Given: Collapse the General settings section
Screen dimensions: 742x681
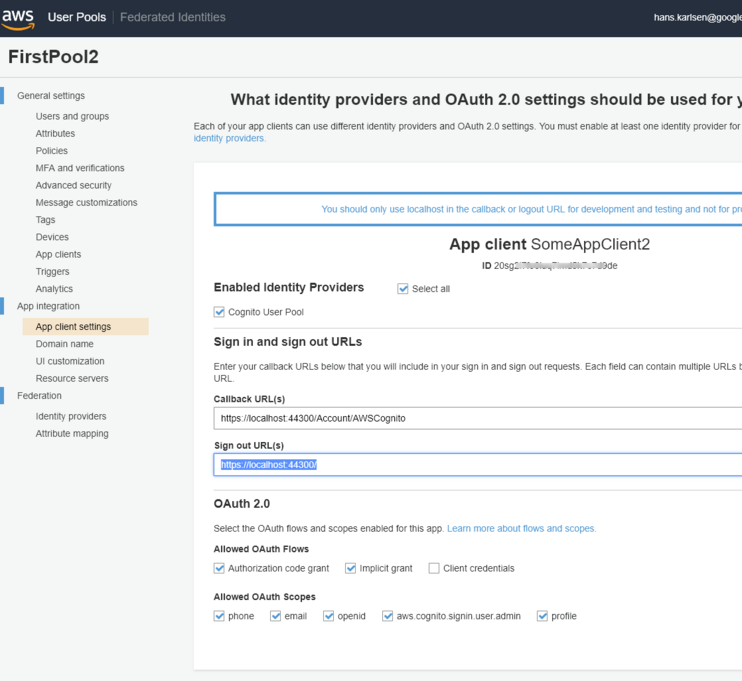Looking at the screenshot, I should coord(51,96).
